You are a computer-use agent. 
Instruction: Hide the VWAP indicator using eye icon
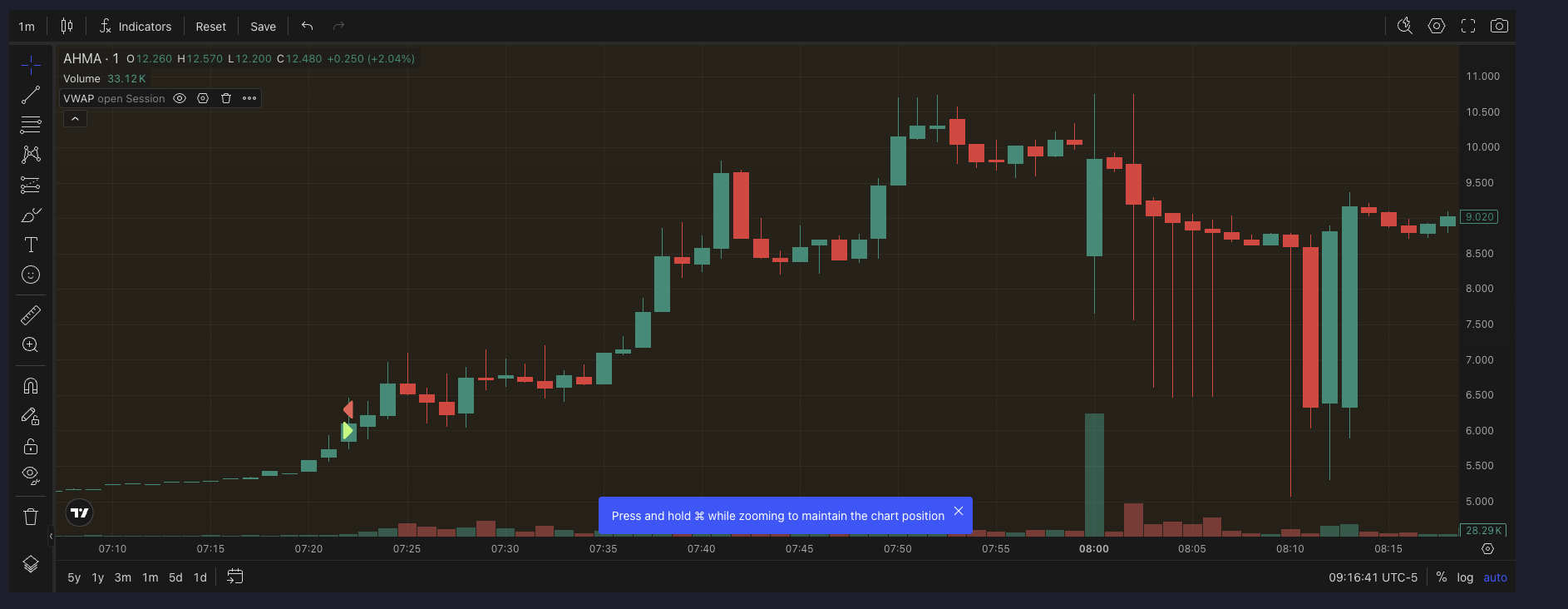click(x=180, y=98)
